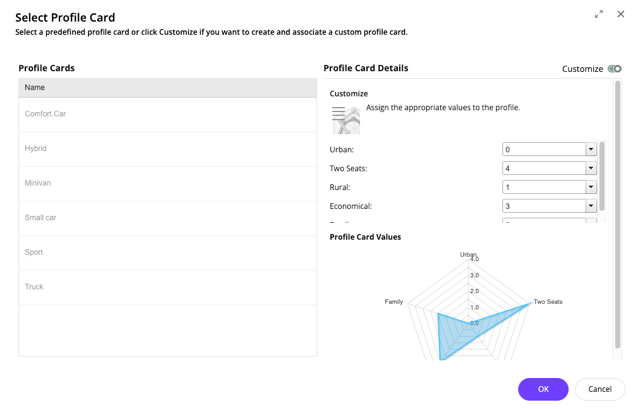Click the expand dialog arrows icon
Screen dimensions: 640x409
point(599,14)
